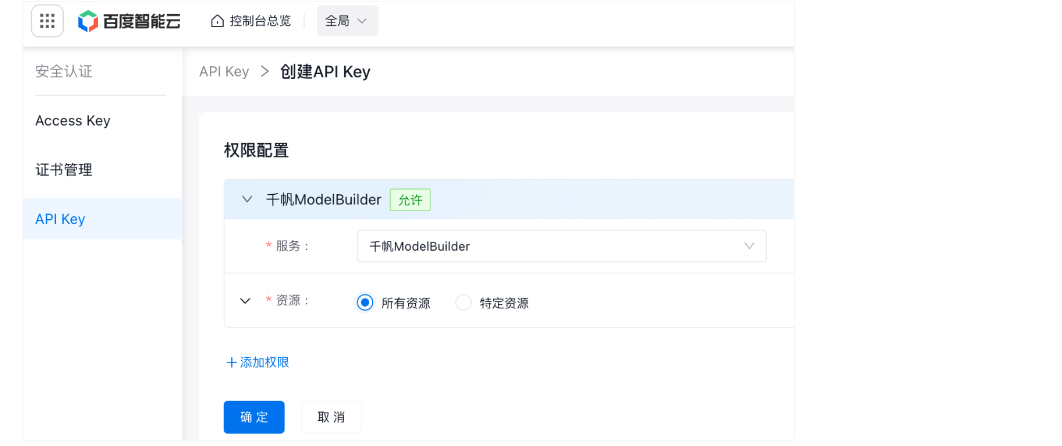Select the 特定资源 radio option

(463, 303)
